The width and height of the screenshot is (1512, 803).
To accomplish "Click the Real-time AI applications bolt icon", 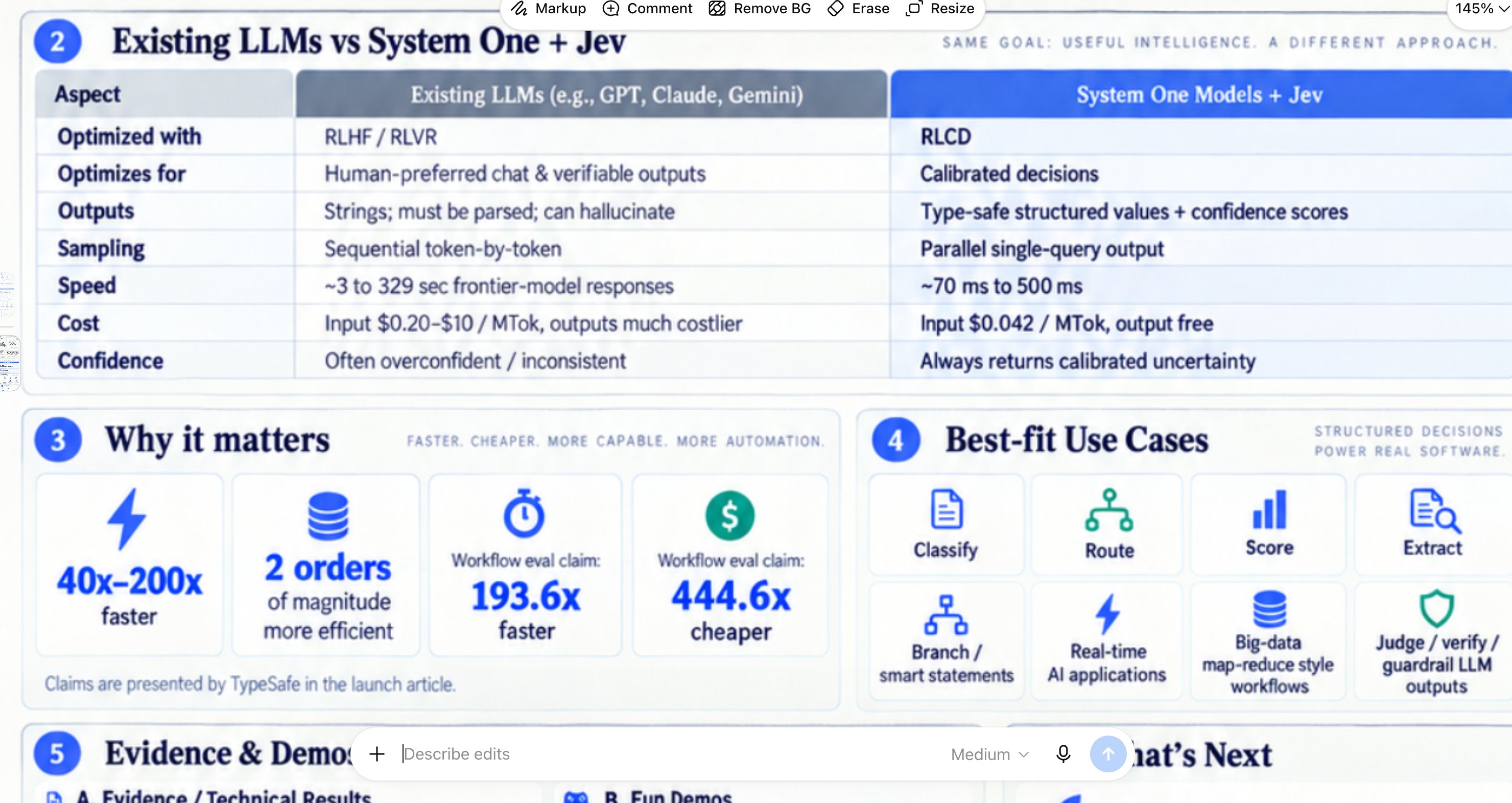I will [1108, 614].
